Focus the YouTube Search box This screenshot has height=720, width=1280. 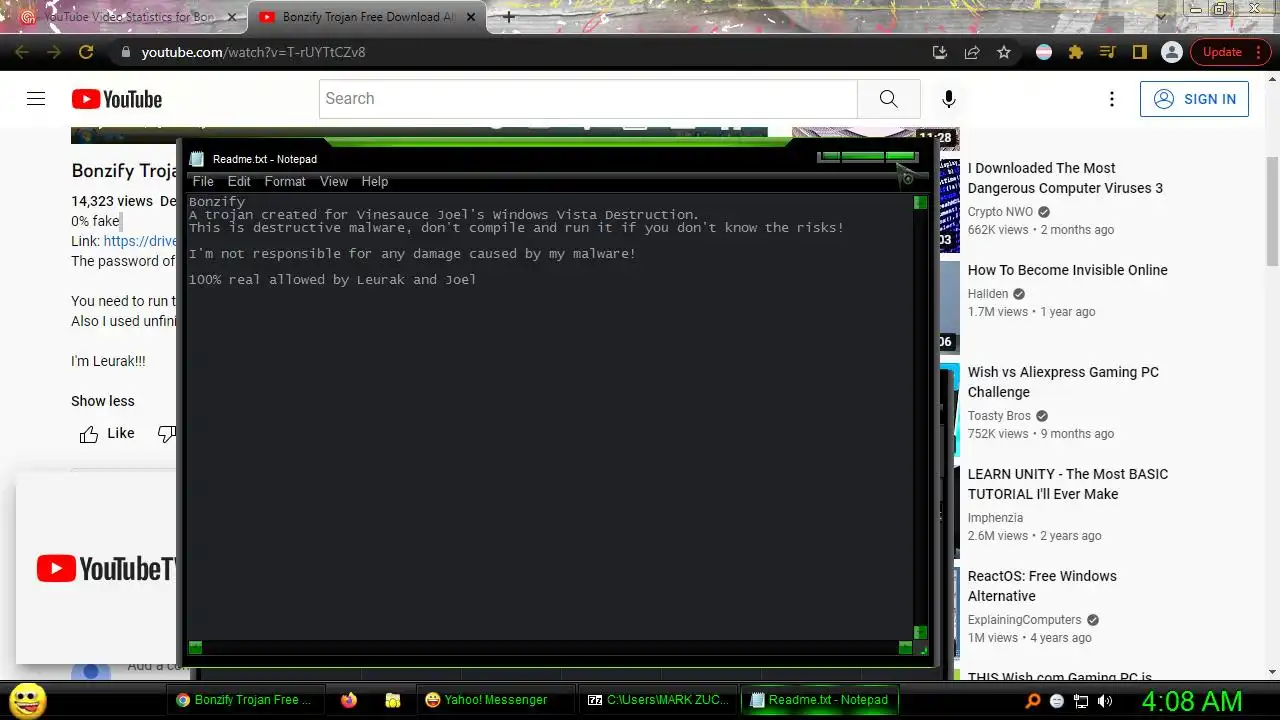[x=588, y=99]
